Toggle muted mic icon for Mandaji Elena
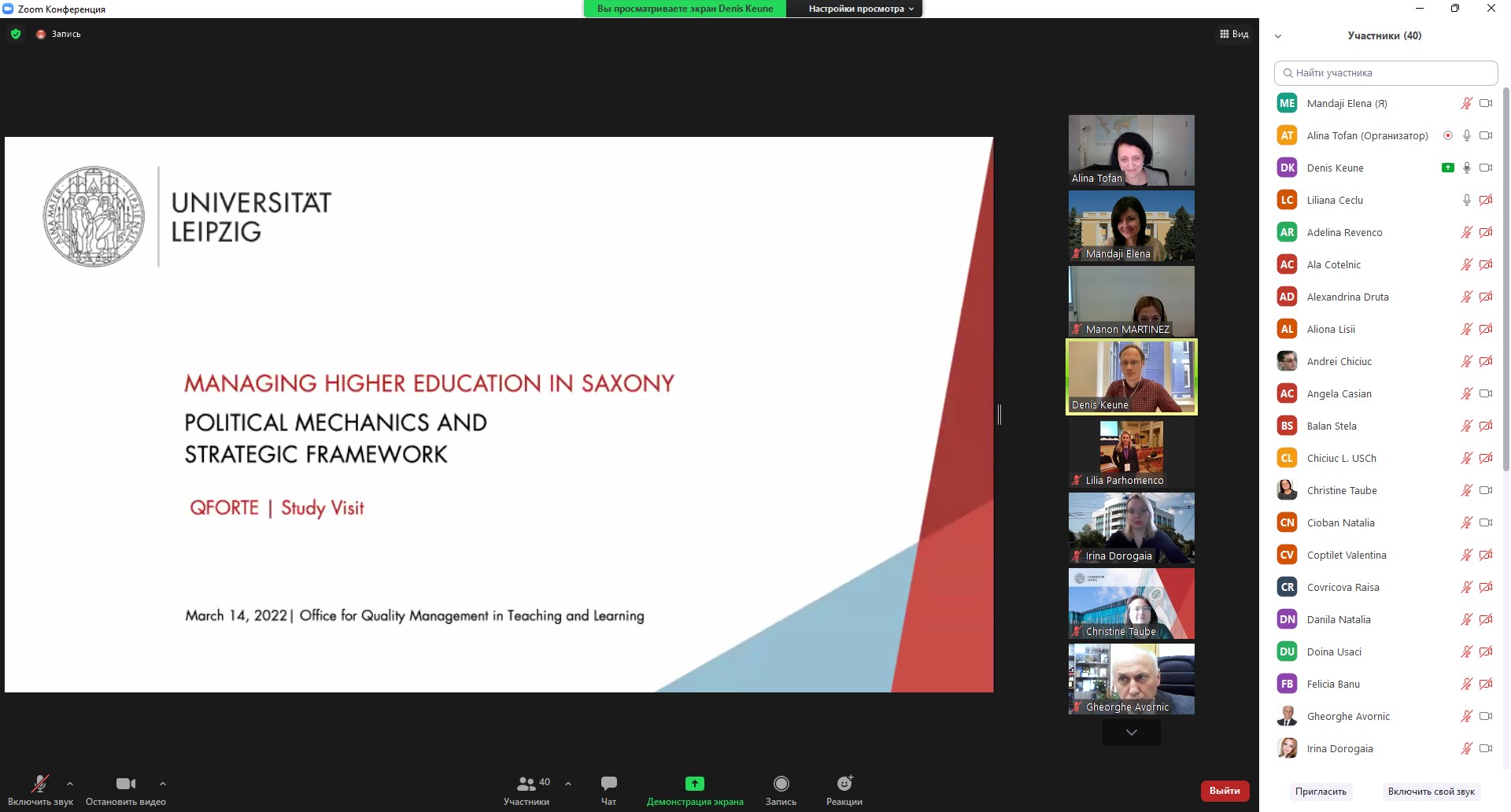The width and height of the screenshot is (1511, 812). (1466, 103)
